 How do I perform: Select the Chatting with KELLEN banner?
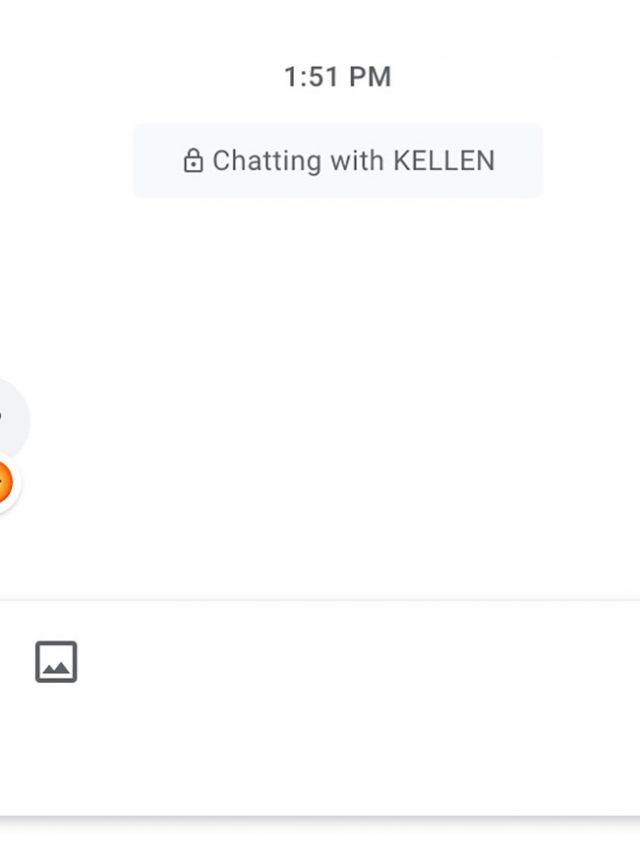click(x=338, y=161)
